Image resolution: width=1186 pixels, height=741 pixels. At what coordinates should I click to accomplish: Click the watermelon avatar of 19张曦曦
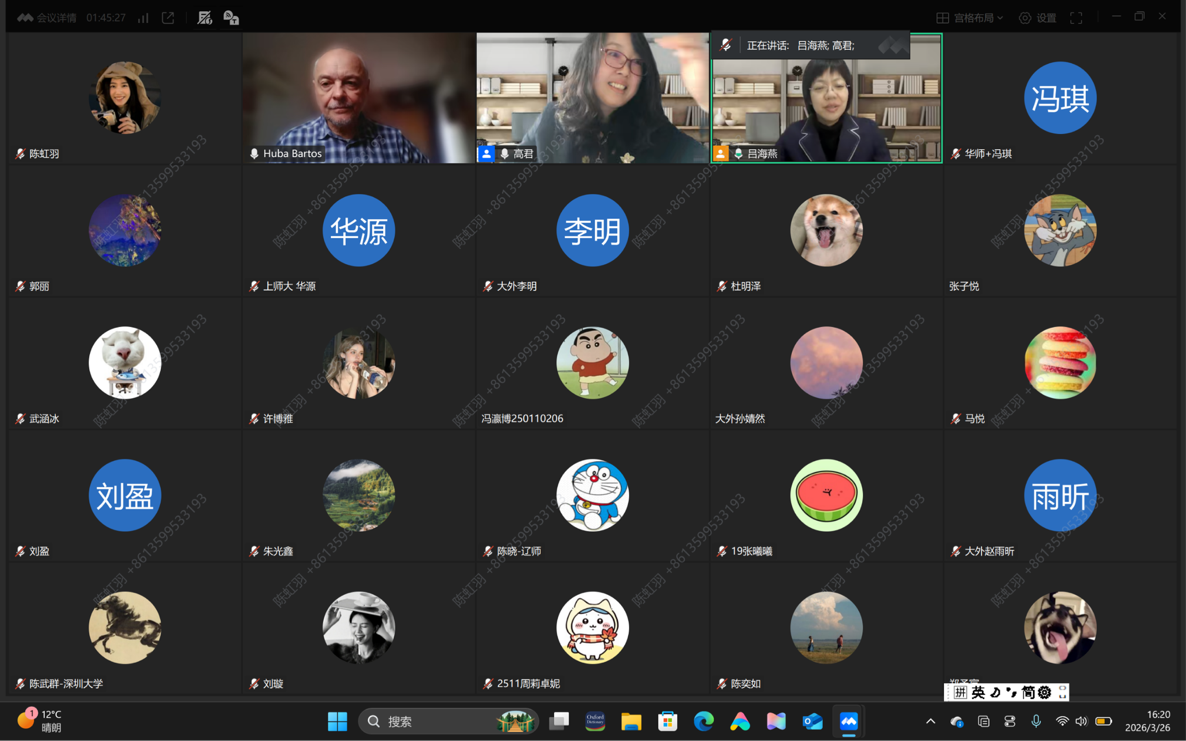coord(826,495)
